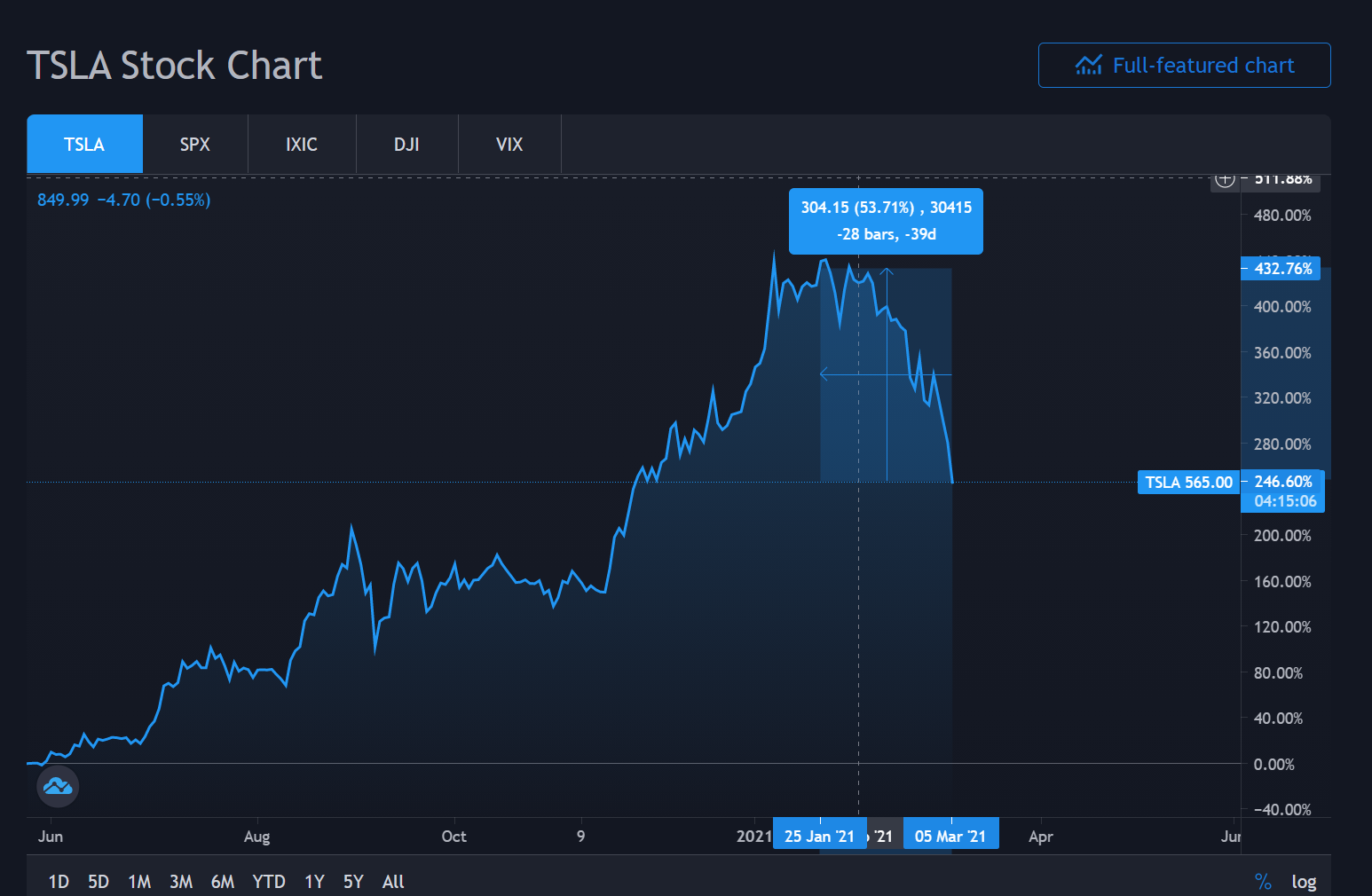Switch to the SPX tab
The width and height of the screenshot is (1372, 896).
tap(195, 144)
